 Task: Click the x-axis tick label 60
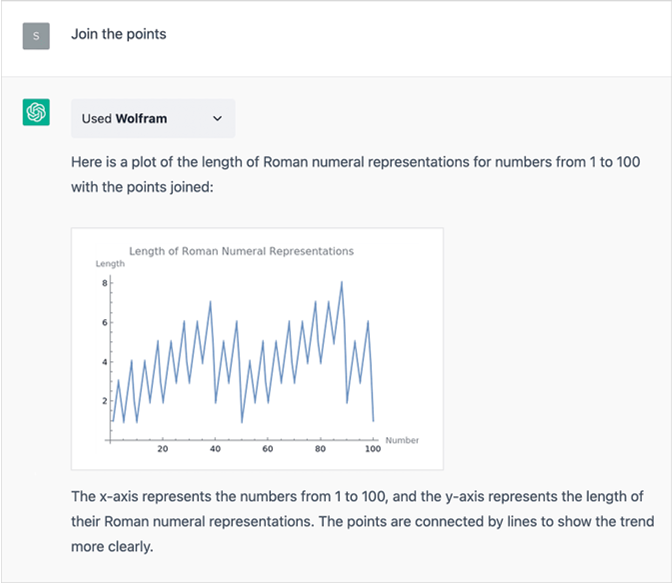click(x=268, y=450)
